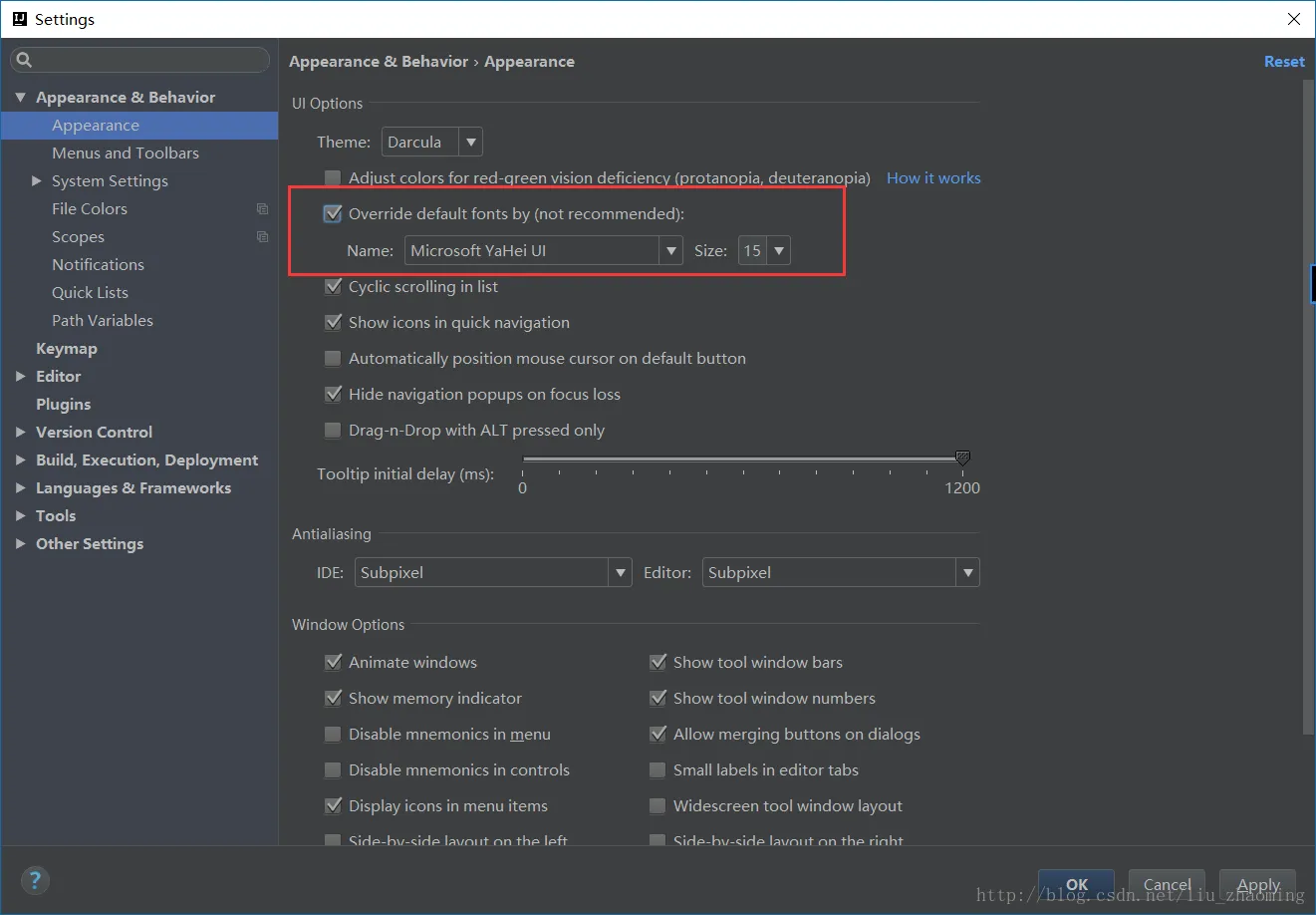The image size is (1316, 915).
Task: Click the help question mark icon
Action: click(35, 880)
